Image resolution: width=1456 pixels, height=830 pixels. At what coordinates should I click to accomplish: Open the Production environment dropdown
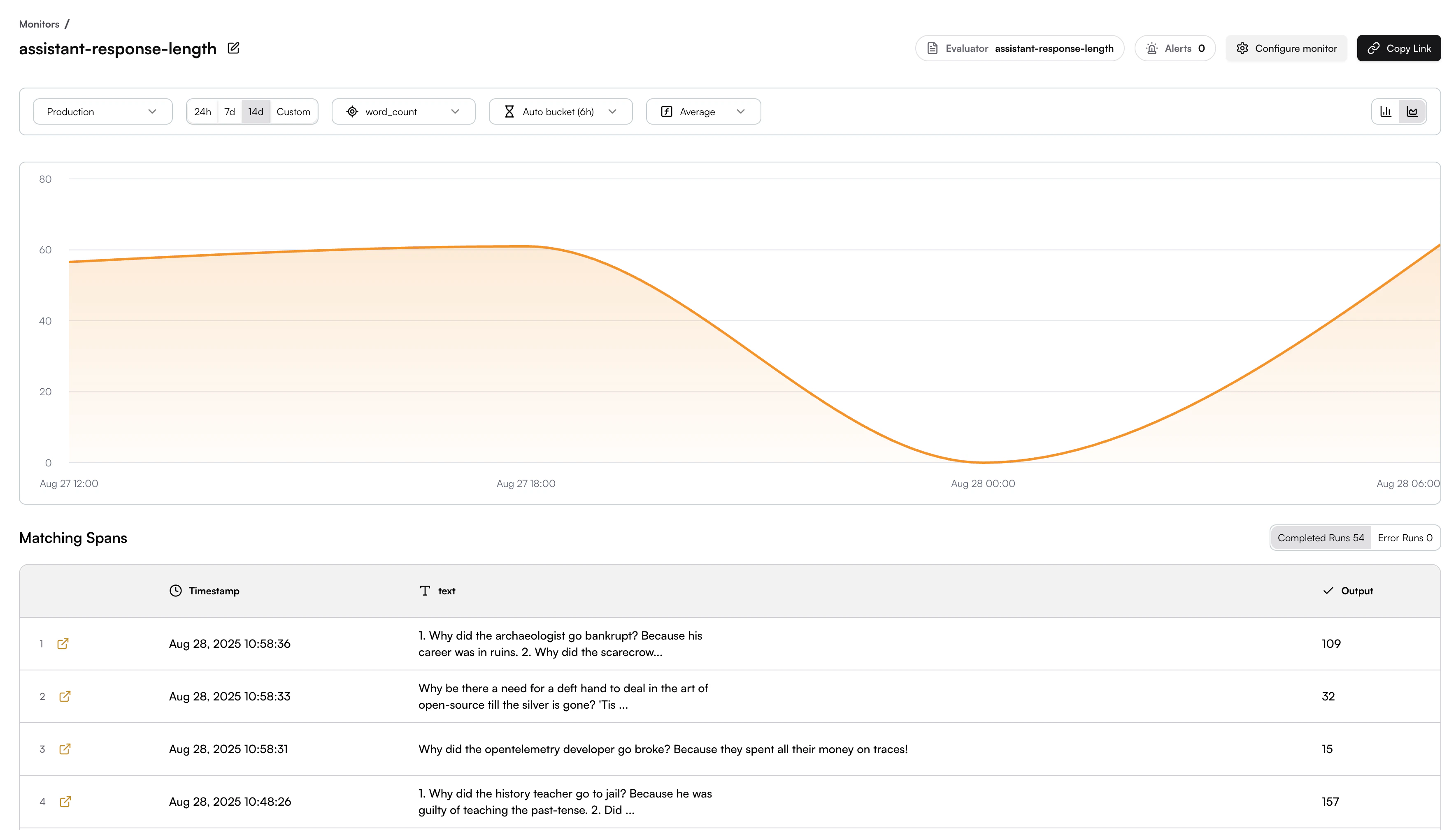point(102,112)
